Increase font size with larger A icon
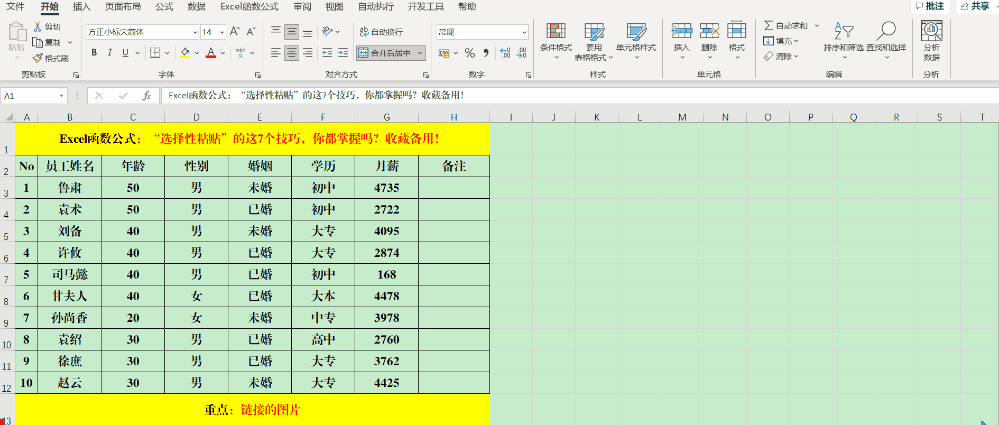Screen dimensions: 999x425 point(235,31)
